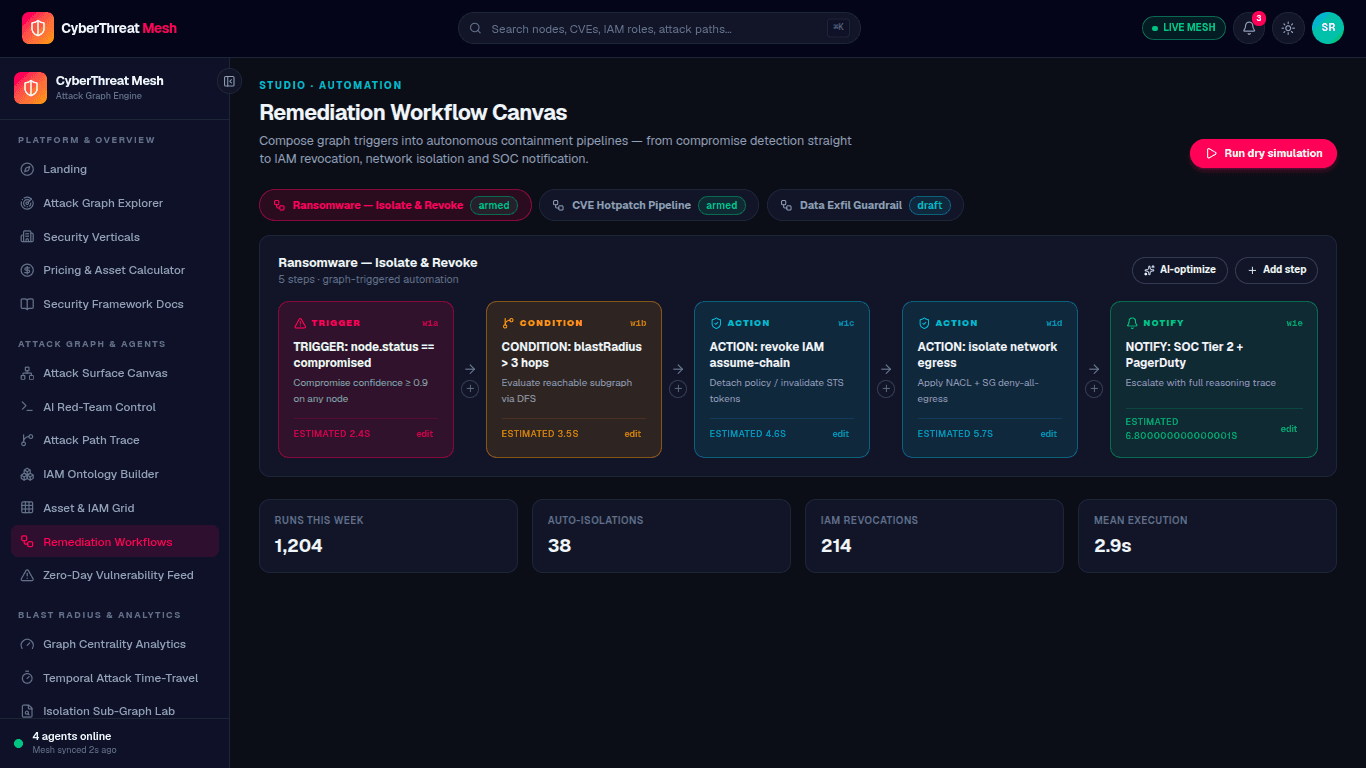Collapse the sidebar panel icon
Screen dimensions: 1366x768
pos(230,82)
